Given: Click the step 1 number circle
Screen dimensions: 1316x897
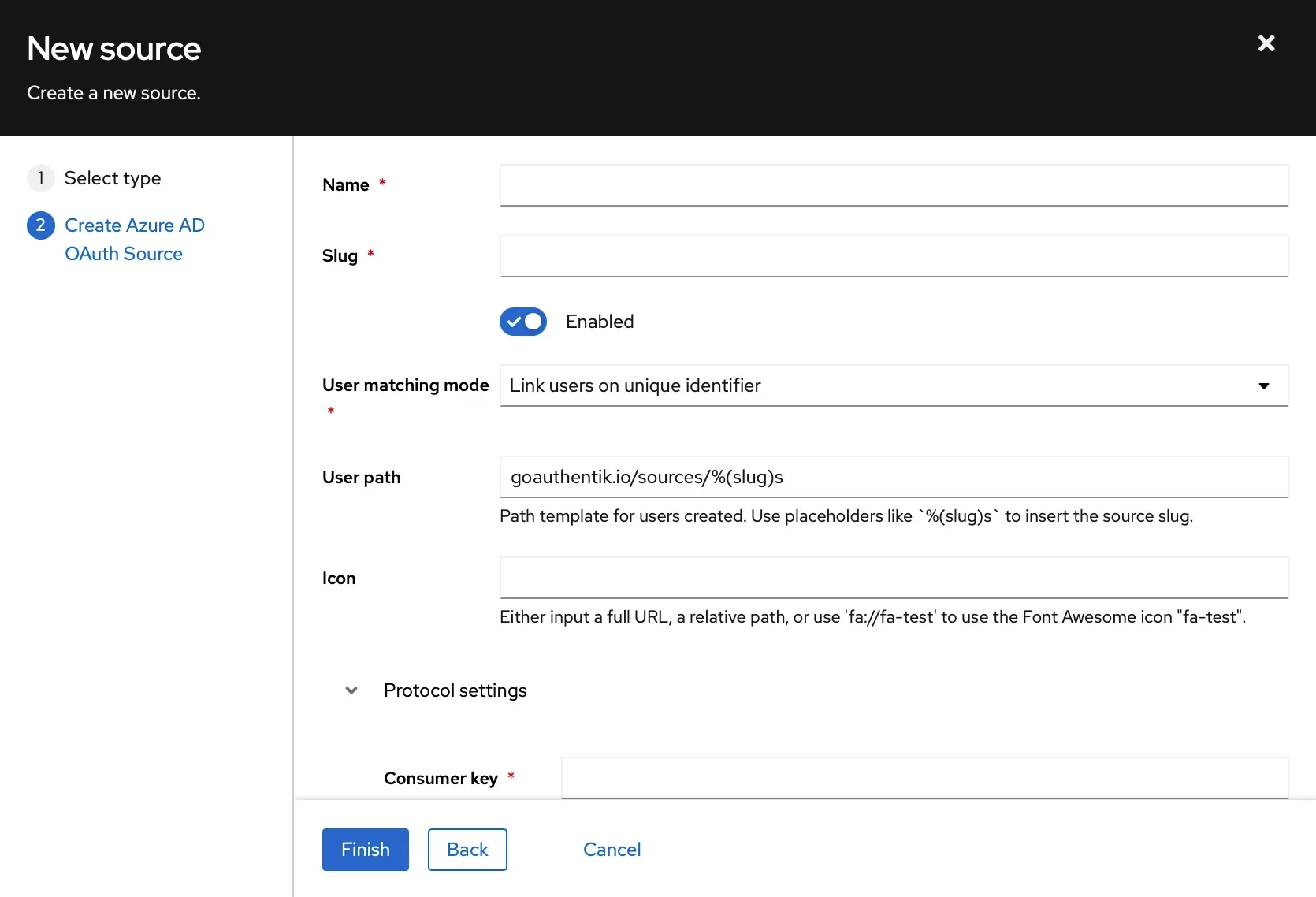Looking at the screenshot, I should point(41,178).
